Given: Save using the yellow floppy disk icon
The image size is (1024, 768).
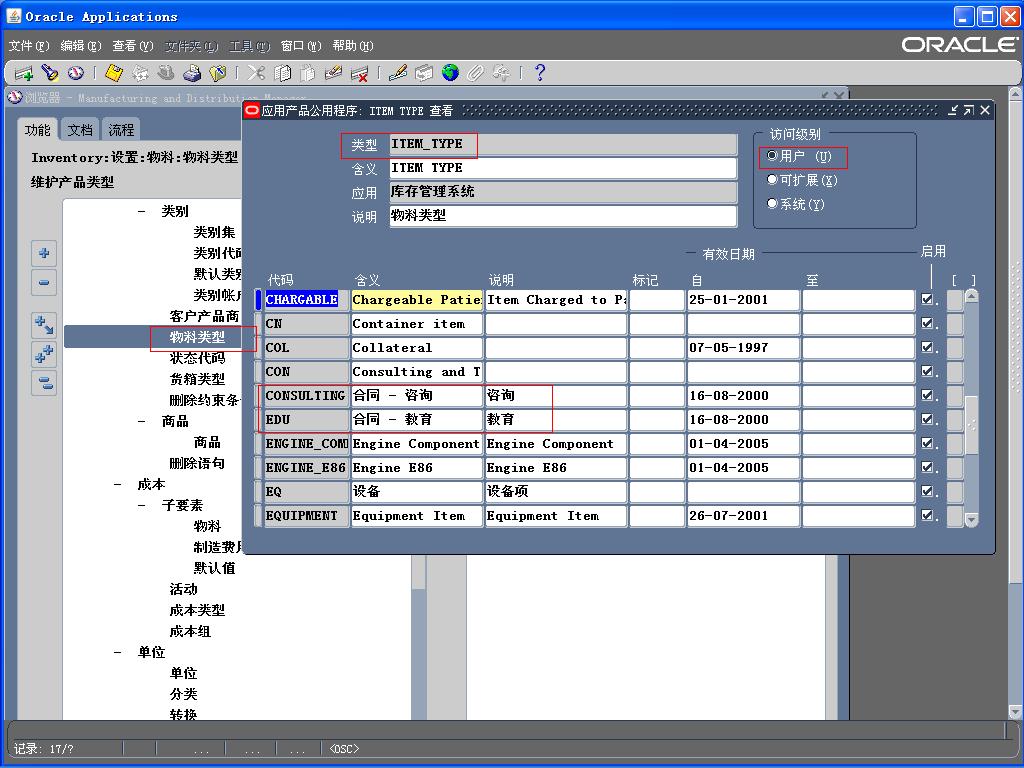Looking at the screenshot, I should click(114, 73).
